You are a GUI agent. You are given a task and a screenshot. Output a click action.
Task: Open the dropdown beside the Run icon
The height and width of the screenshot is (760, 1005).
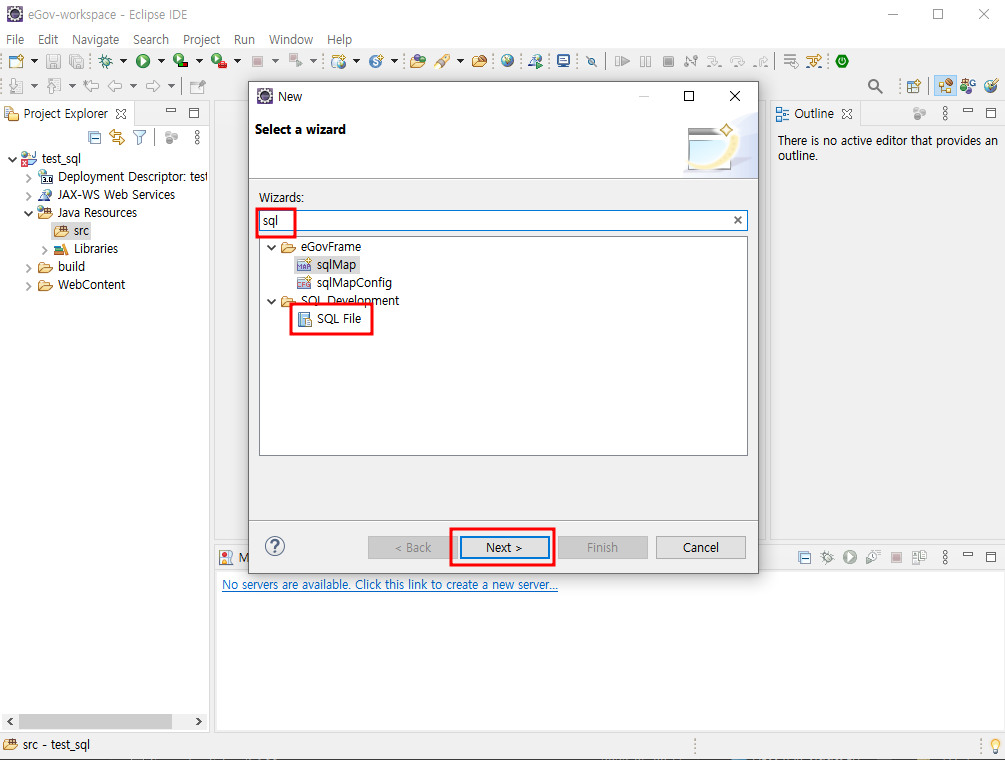(161, 62)
